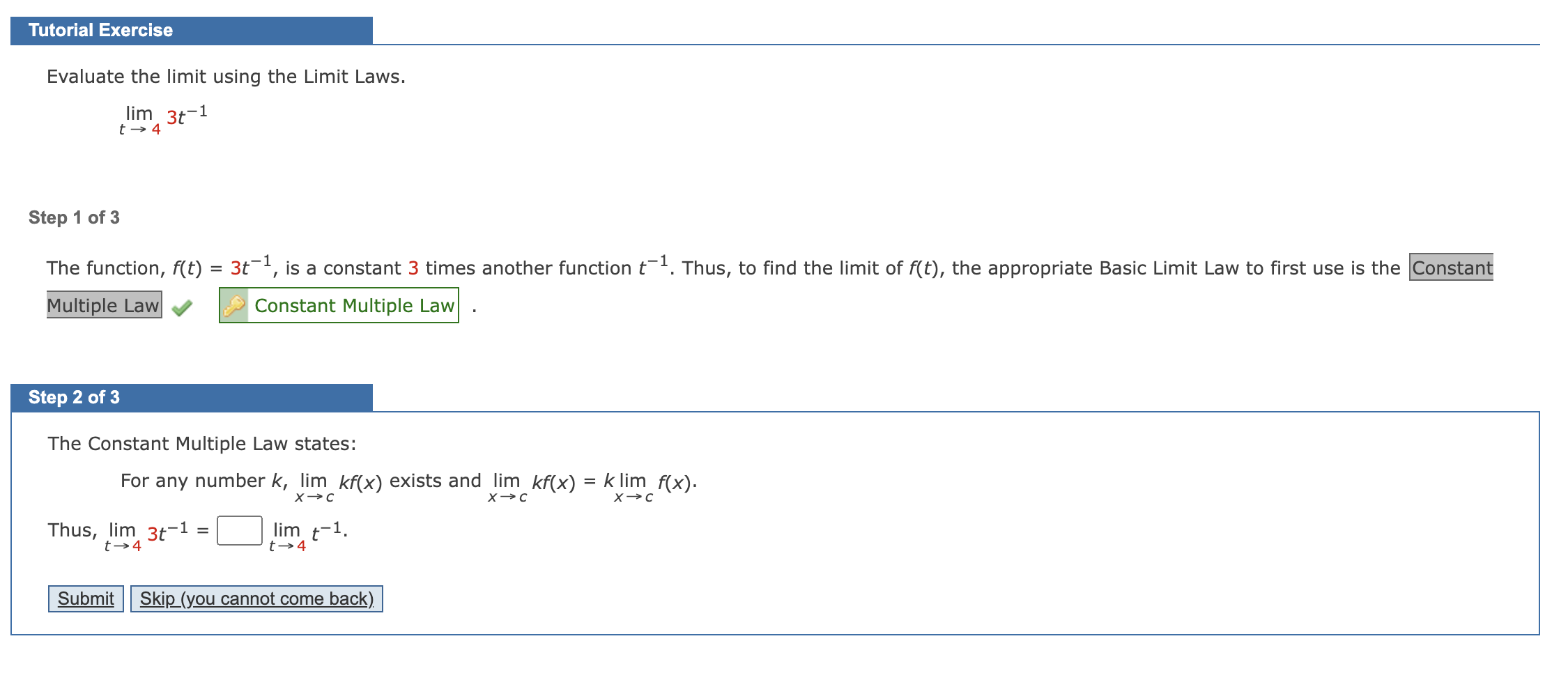Image resolution: width=1568 pixels, height=680 pixels.
Task: Click the key icon beside Constant Multiple Law
Action: pyautogui.click(x=236, y=304)
